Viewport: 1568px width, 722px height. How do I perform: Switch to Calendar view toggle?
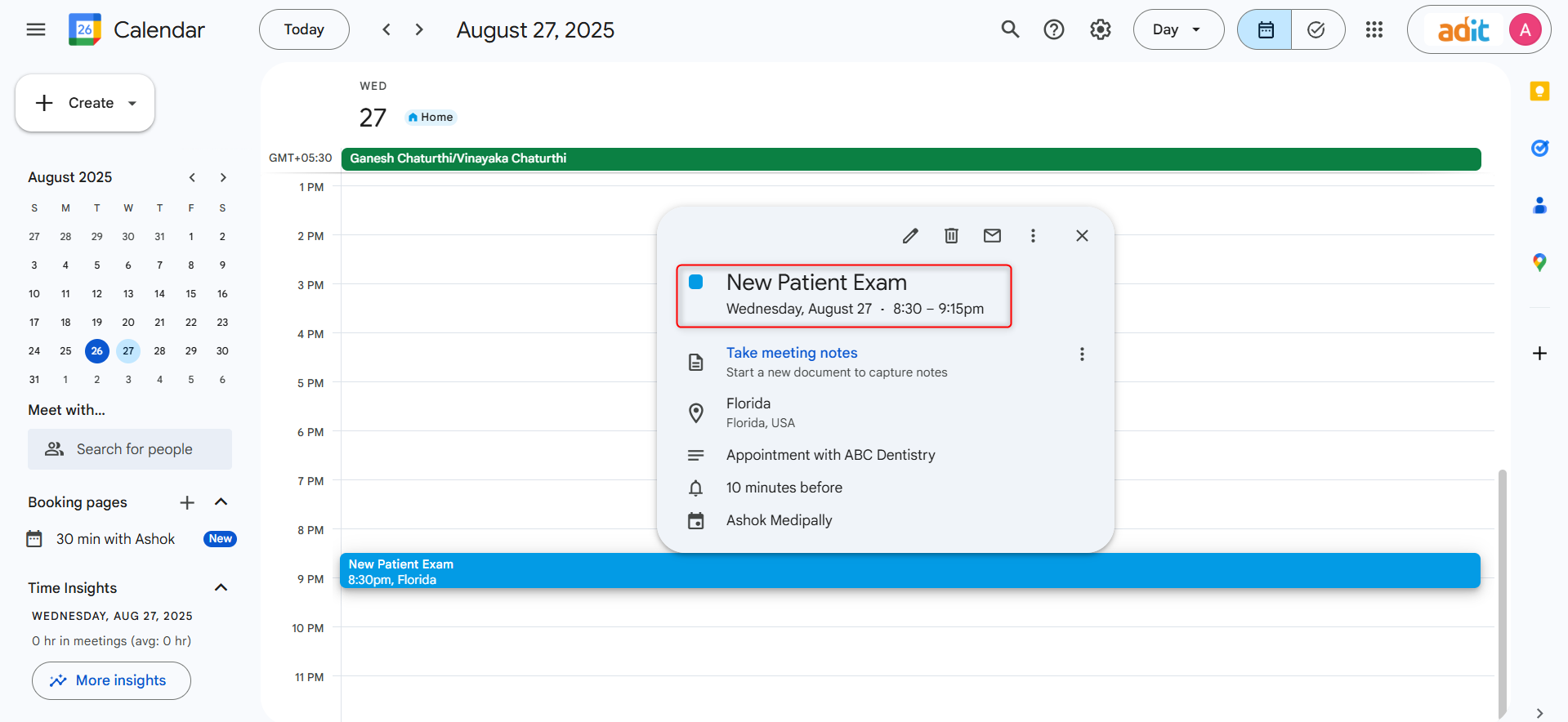(1265, 30)
